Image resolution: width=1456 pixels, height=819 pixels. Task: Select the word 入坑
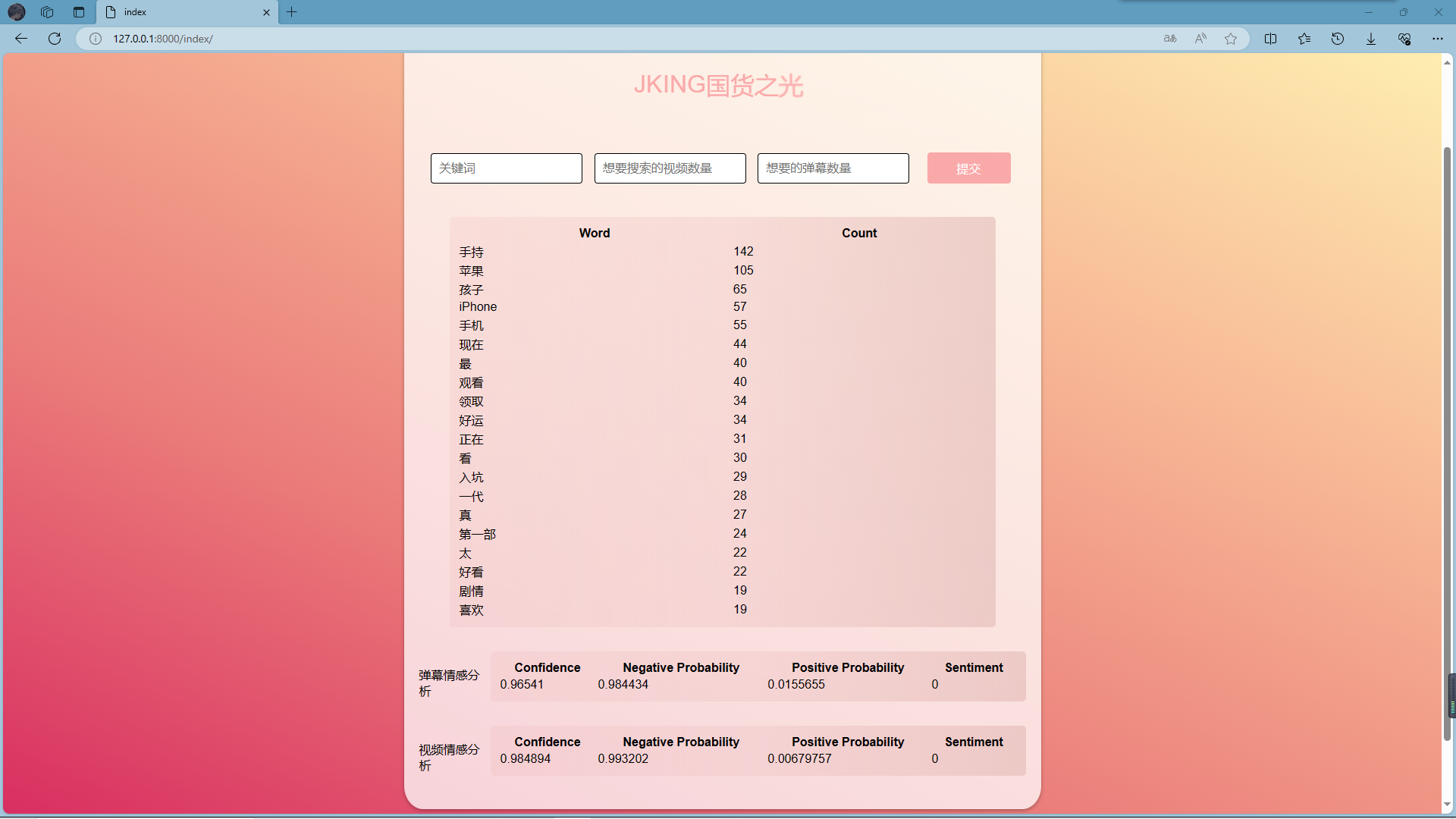tap(471, 478)
